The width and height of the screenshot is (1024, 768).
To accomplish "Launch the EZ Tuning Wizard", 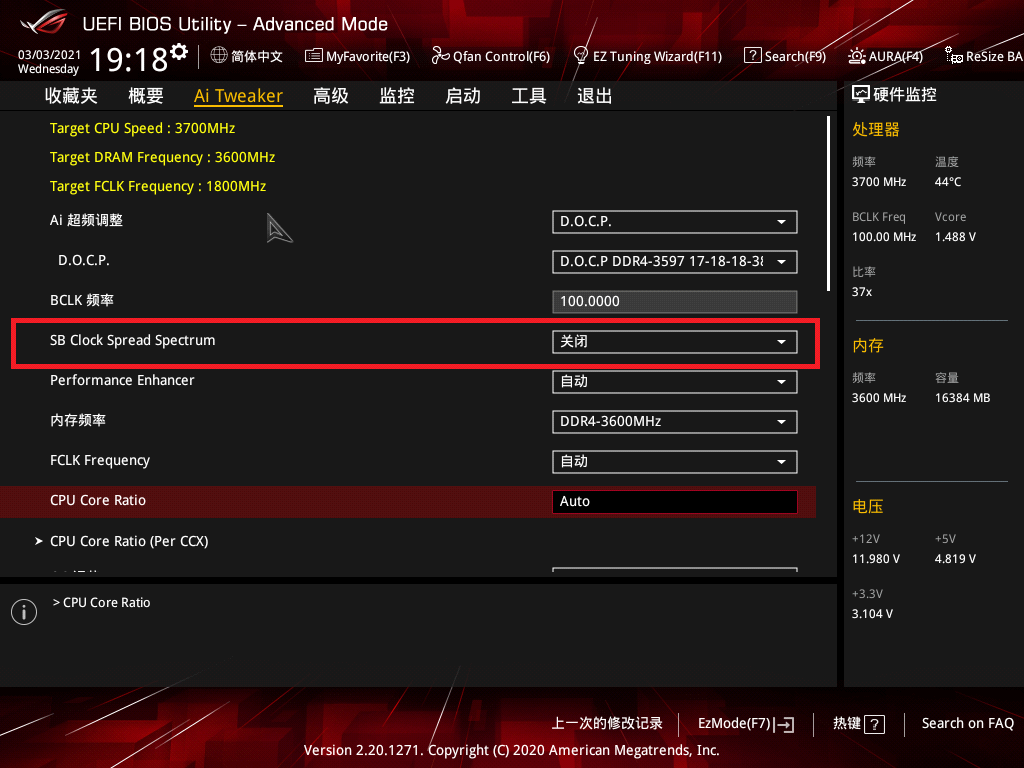I will 648,56.
